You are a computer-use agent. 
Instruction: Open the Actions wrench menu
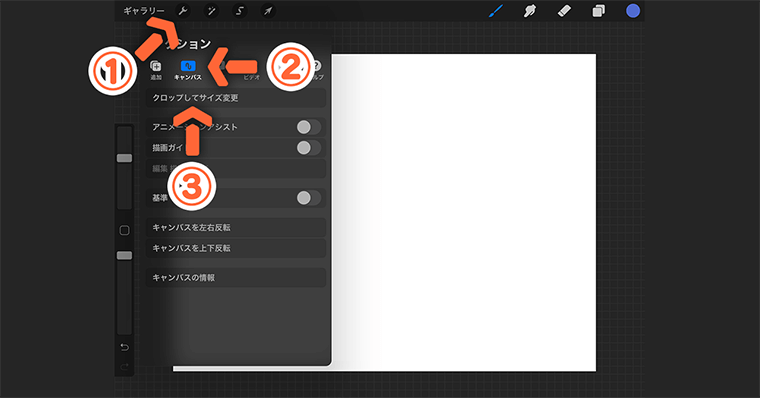coord(183,11)
